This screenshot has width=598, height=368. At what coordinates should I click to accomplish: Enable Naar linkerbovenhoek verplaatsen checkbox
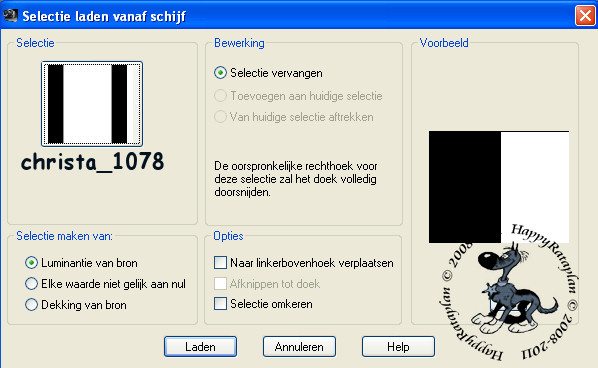(x=220, y=262)
